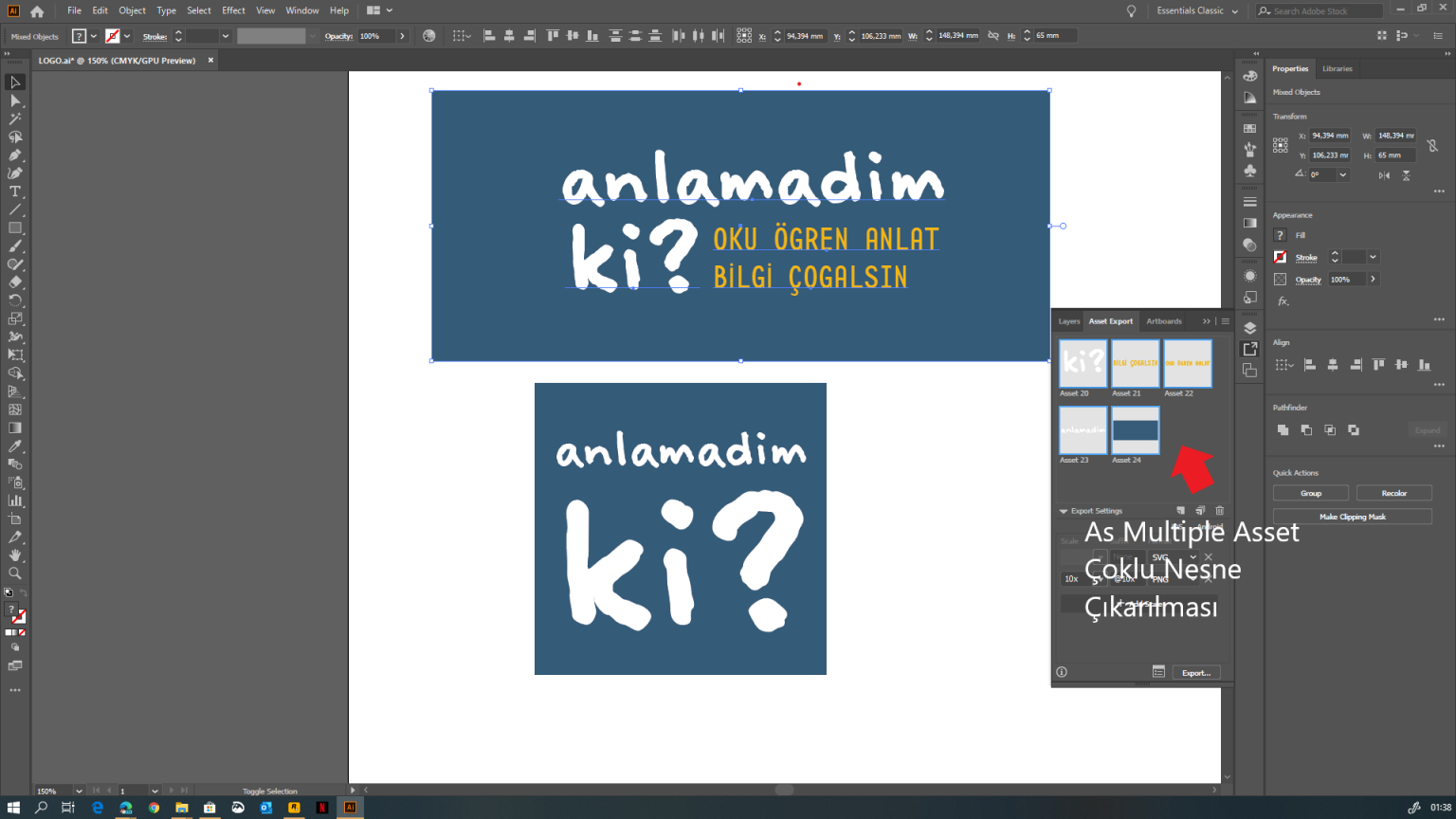The image size is (1456, 819).
Task: Click the Horizontal Align Center icon
Action: click(1334, 364)
